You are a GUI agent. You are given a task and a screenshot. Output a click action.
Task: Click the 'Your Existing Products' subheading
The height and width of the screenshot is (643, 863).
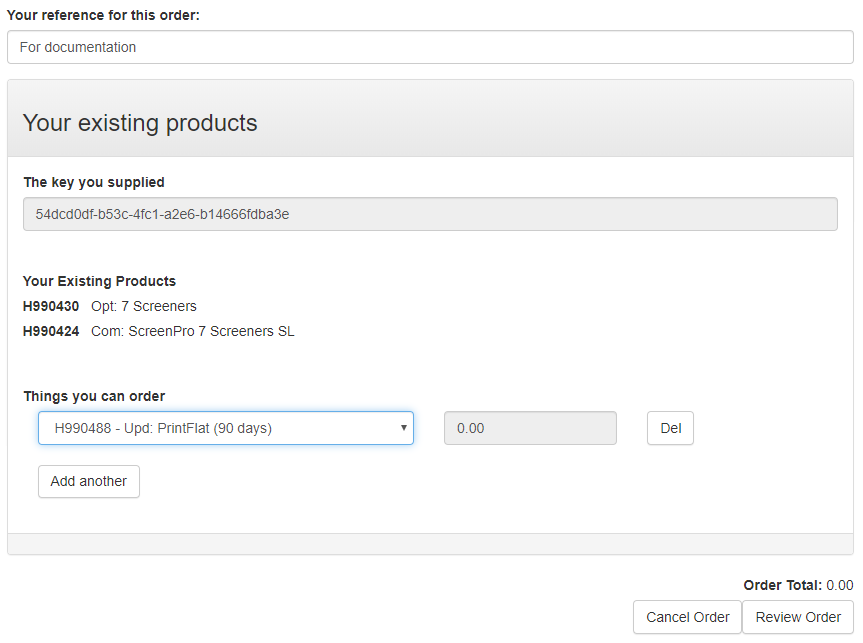coord(99,281)
